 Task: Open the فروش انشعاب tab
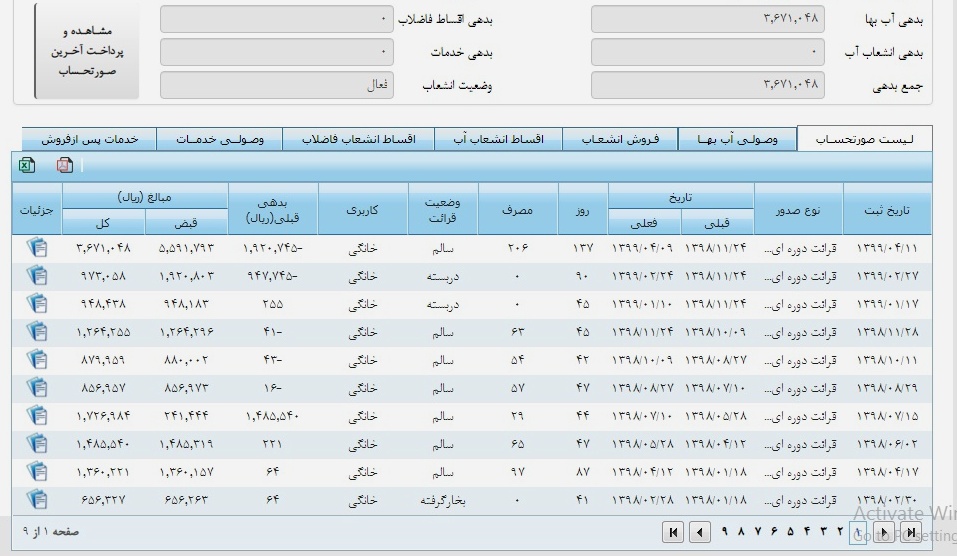click(x=620, y=140)
